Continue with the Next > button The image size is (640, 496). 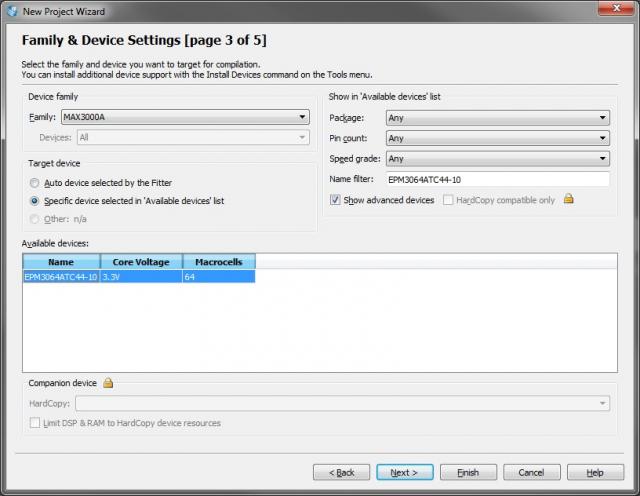pyautogui.click(x=404, y=472)
